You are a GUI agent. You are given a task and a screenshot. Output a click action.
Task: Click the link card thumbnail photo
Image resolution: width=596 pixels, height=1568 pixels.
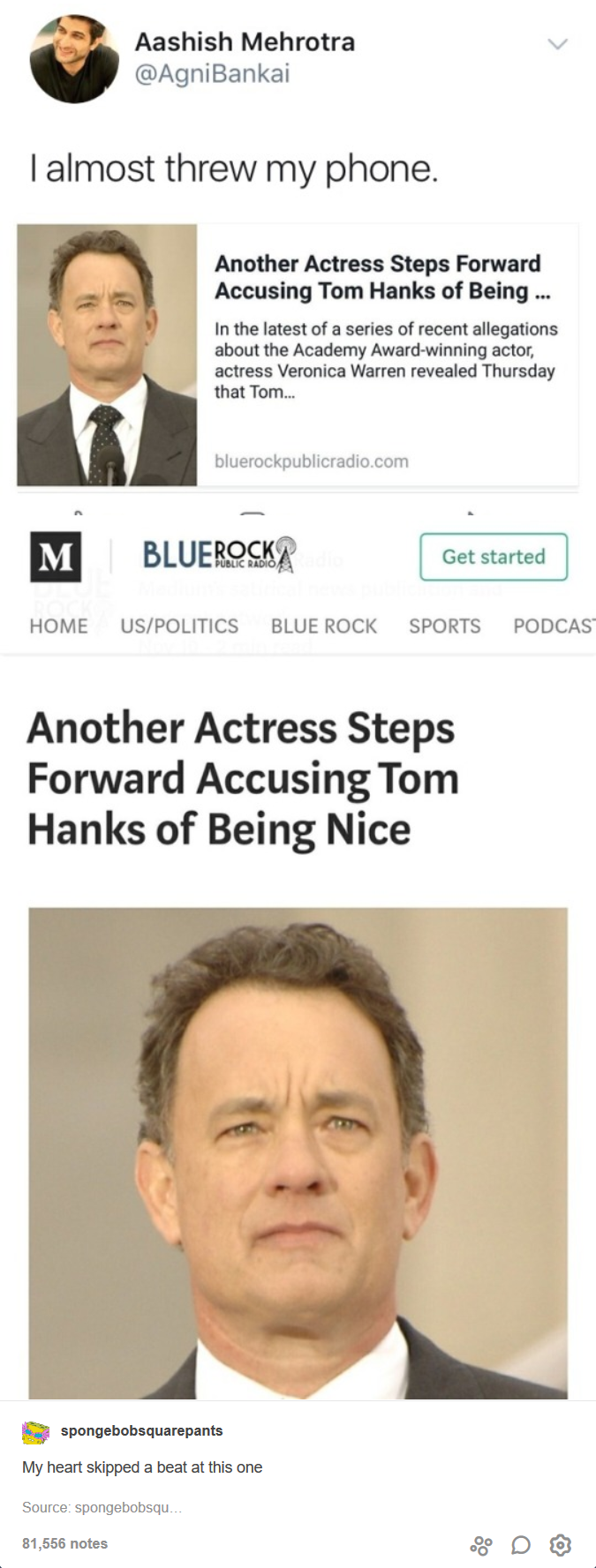click(107, 355)
